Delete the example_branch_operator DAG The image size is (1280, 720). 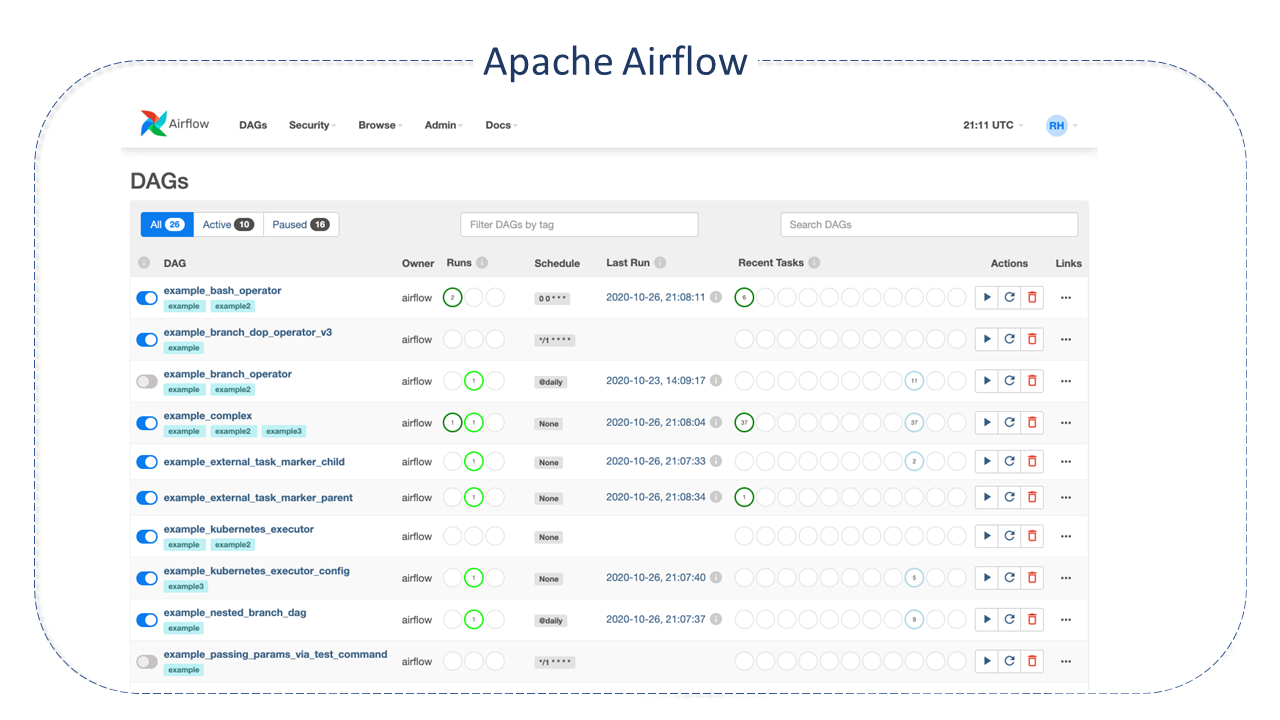(x=1032, y=381)
